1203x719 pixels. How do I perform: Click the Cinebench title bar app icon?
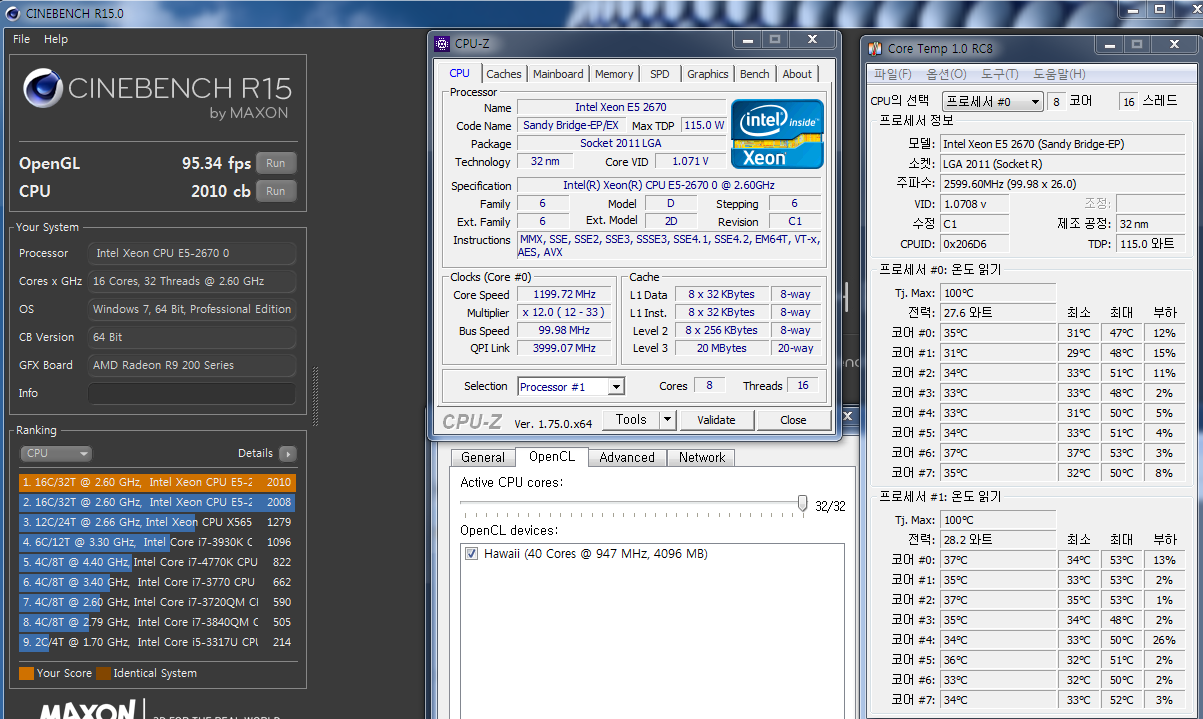pyautogui.click(x=12, y=12)
